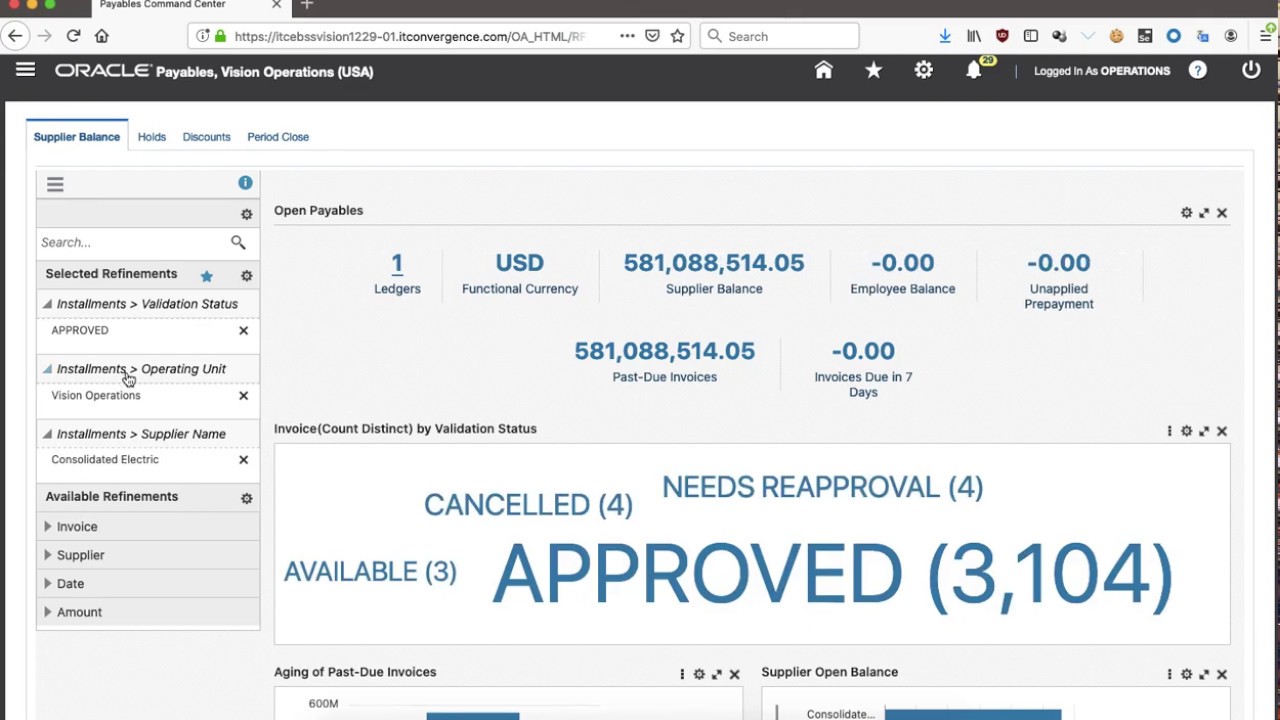Open Selected Refinements gear options
Image resolution: width=1280 pixels, height=720 pixels.
point(246,276)
